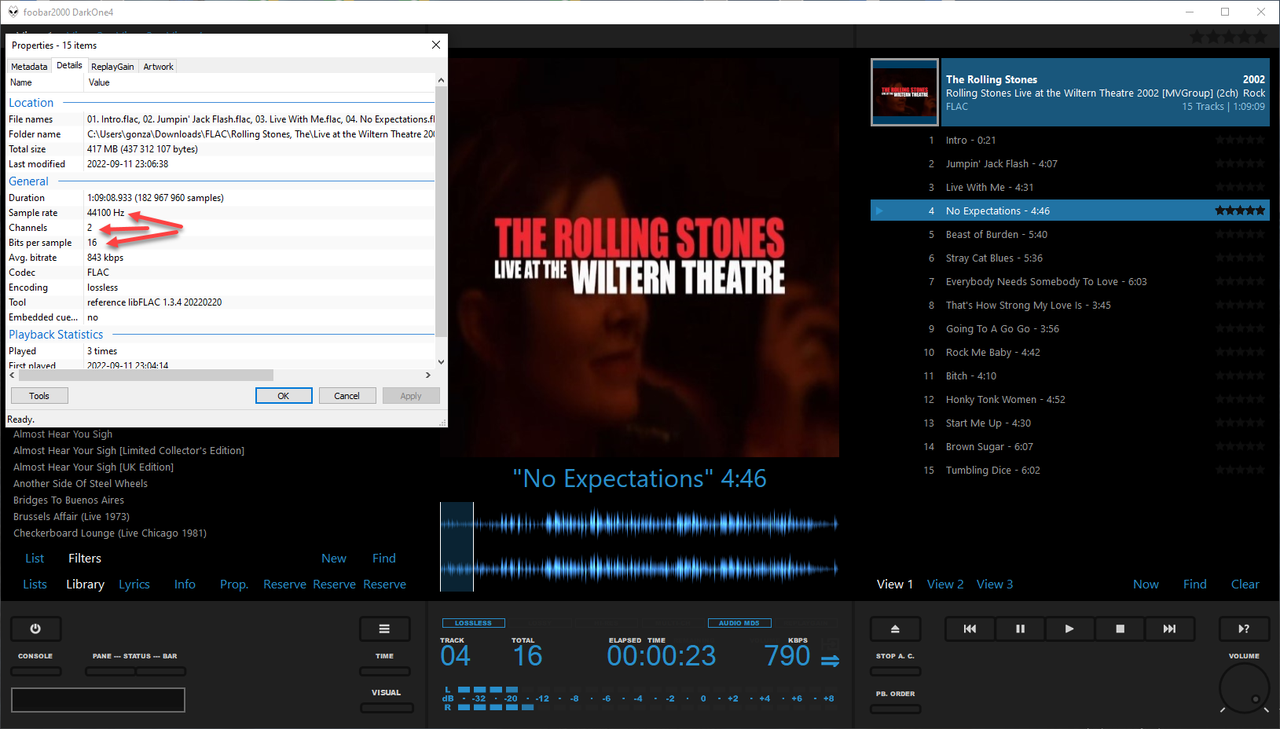1280x729 pixels.
Task: Select track Brown Sugar
Action: pos(1069,446)
